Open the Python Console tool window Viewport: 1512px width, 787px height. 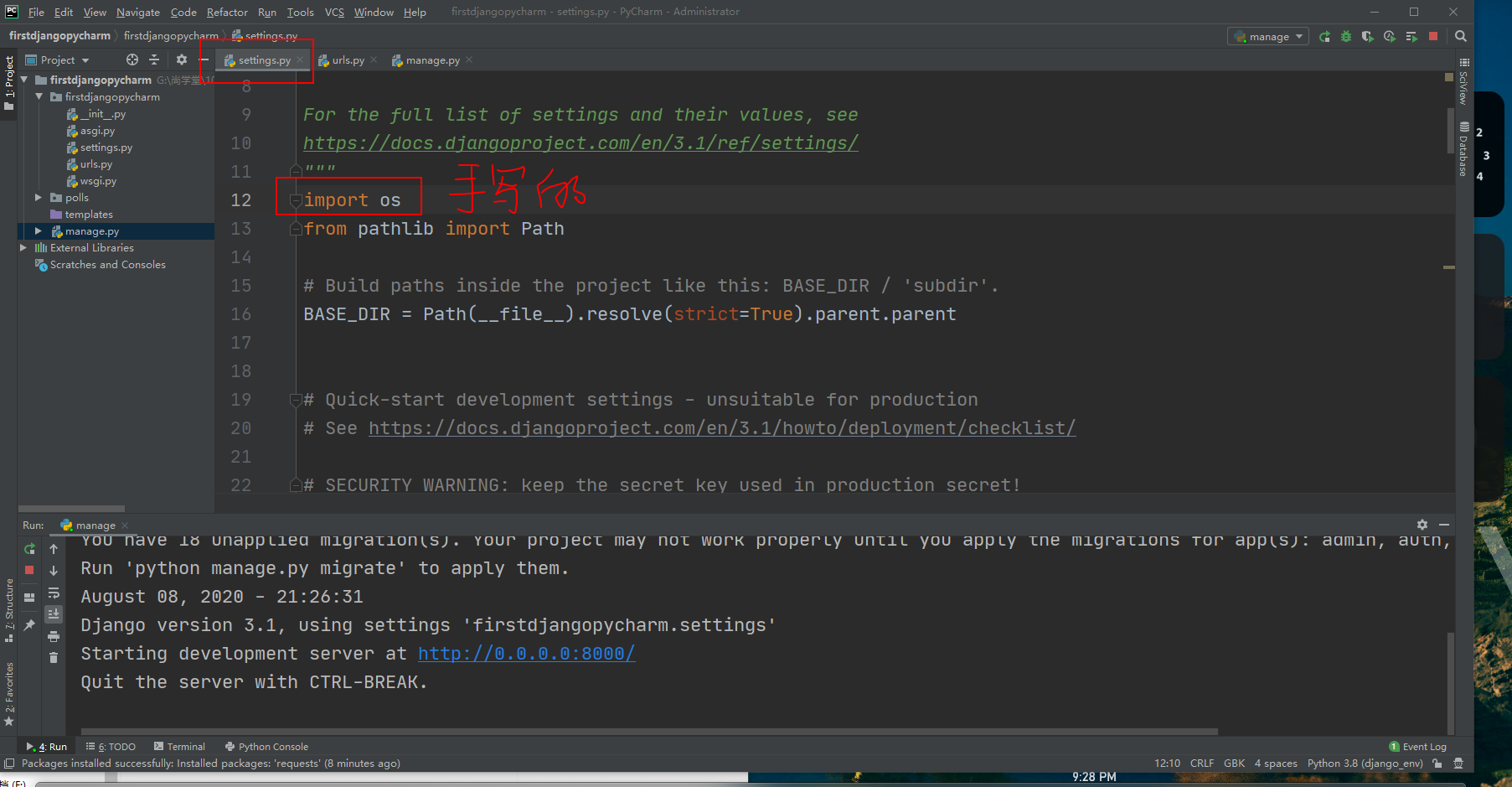[x=266, y=747]
